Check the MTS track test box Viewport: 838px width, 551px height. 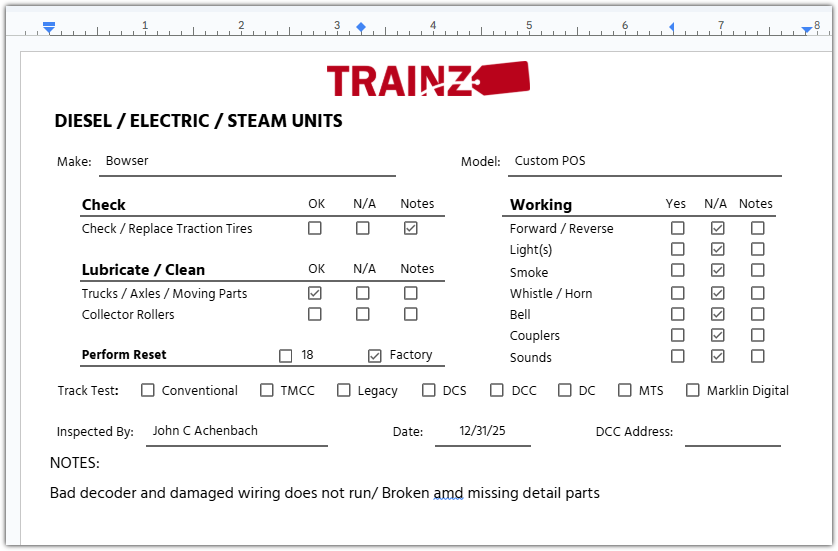(x=625, y=390)
